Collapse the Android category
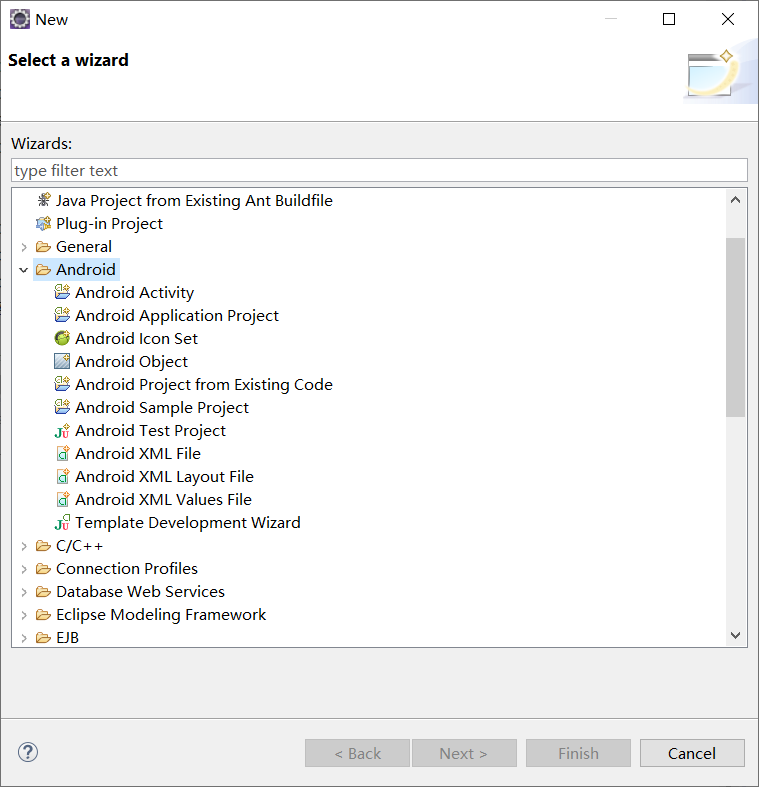Viewport: 759px width, 787px height. 24,270
